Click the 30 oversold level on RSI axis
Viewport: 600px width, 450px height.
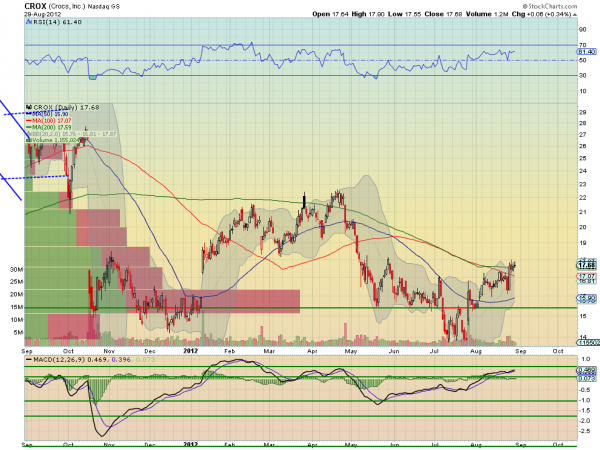582,75
